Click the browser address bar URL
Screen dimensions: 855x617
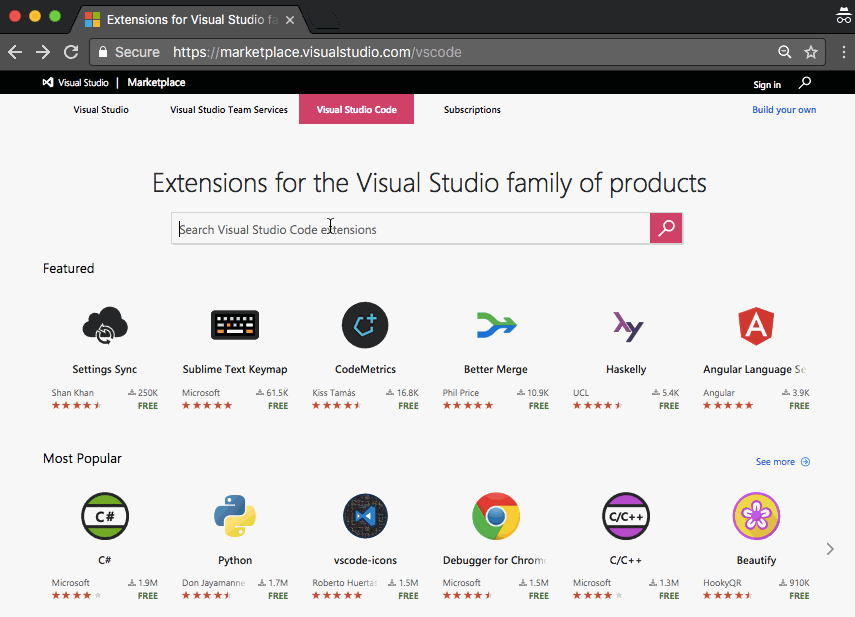[x=317, y=52]
